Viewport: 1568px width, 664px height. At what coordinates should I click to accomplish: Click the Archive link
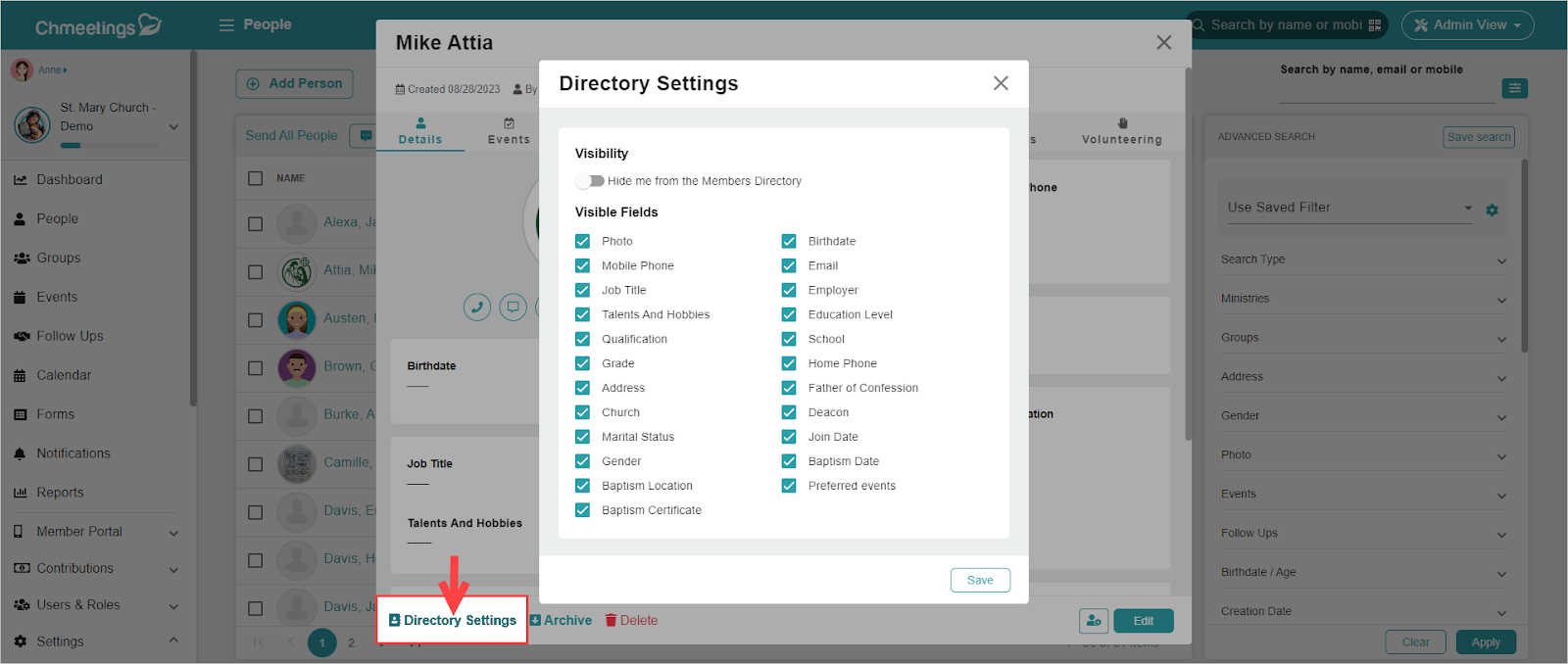[x=561, y=620]
